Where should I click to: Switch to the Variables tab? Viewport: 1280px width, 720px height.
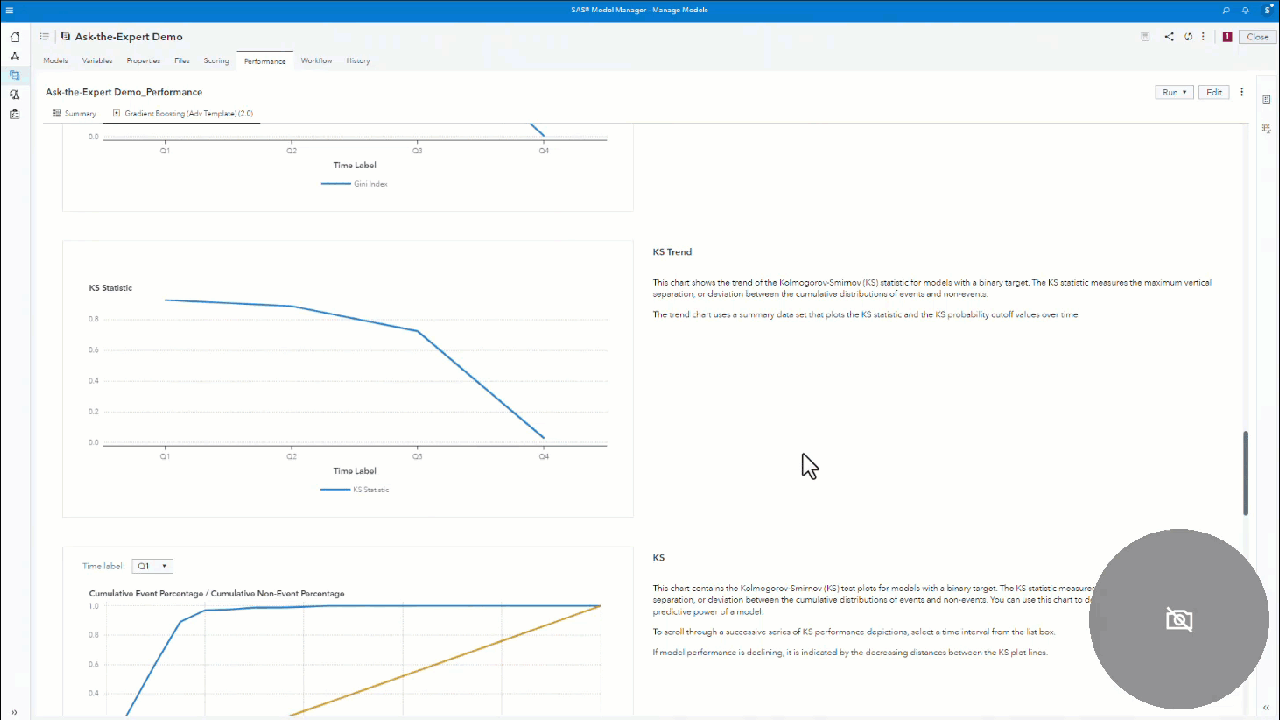coord(97,61)
